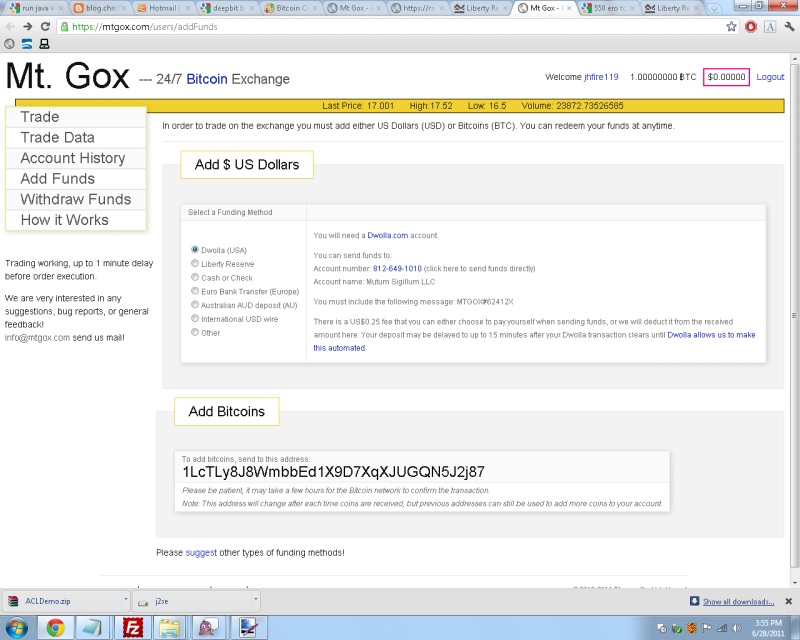Click the Logout link

770,77
